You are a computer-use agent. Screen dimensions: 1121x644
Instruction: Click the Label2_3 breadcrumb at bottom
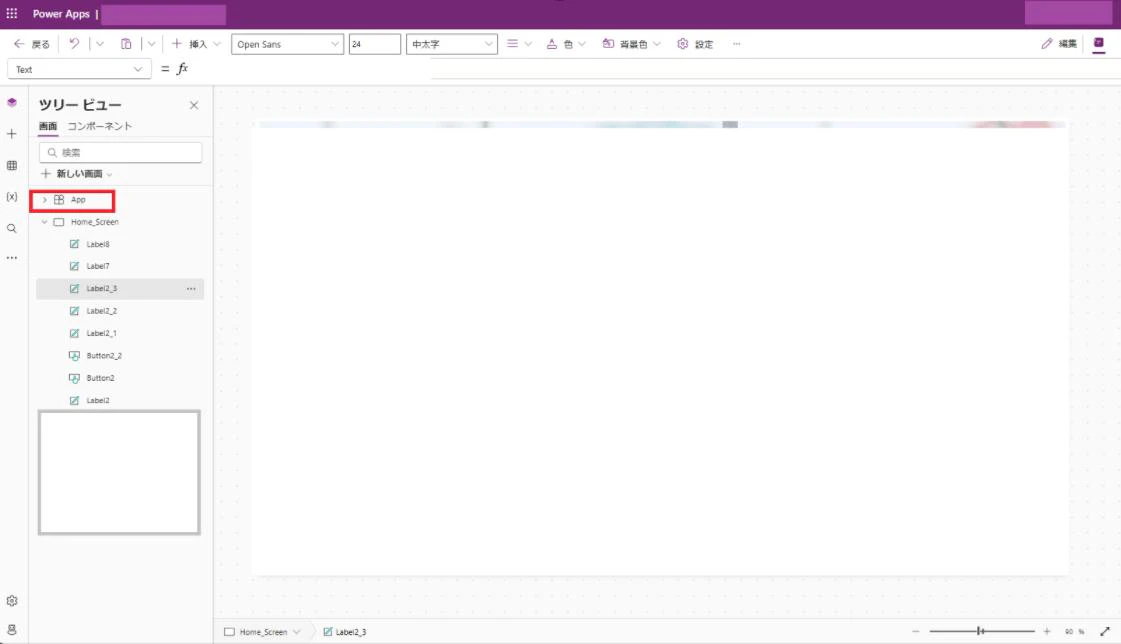345,632
